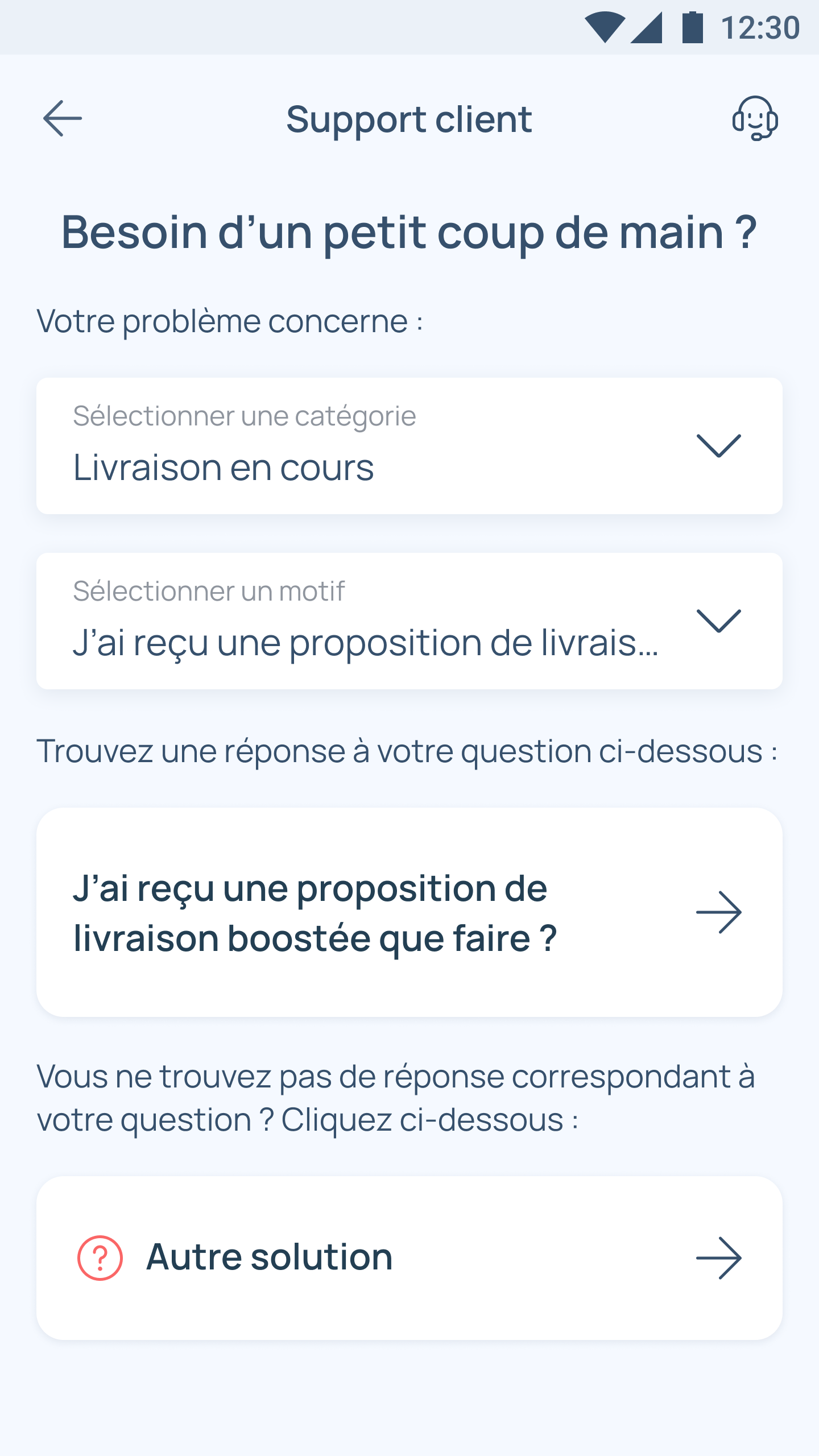Viewport: 819px width, 1456px height.
Task: Tap the cellular signal icon
Action: (647, 27)
